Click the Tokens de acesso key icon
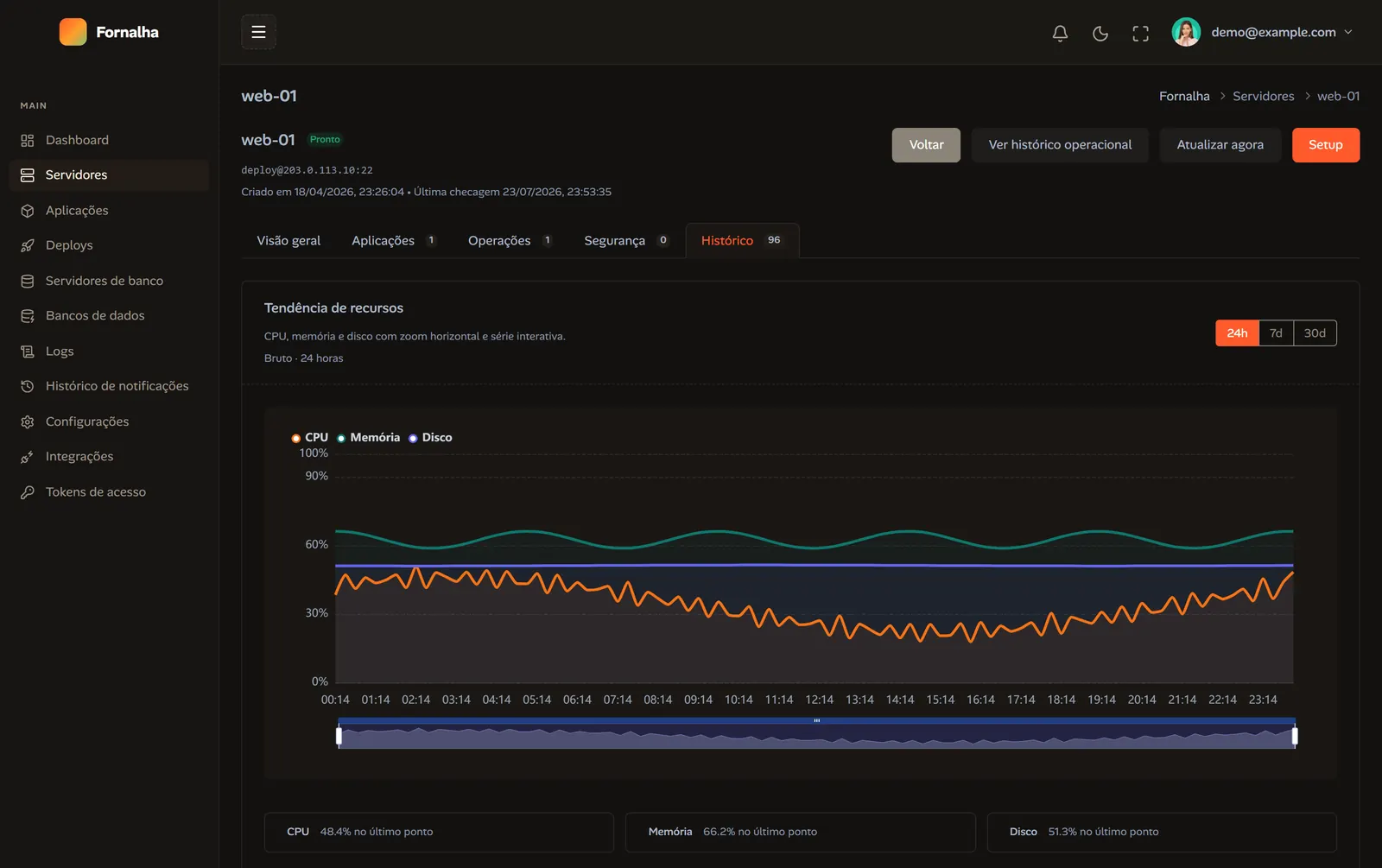Screen dimensions: 1382x868 pos(28,492)
